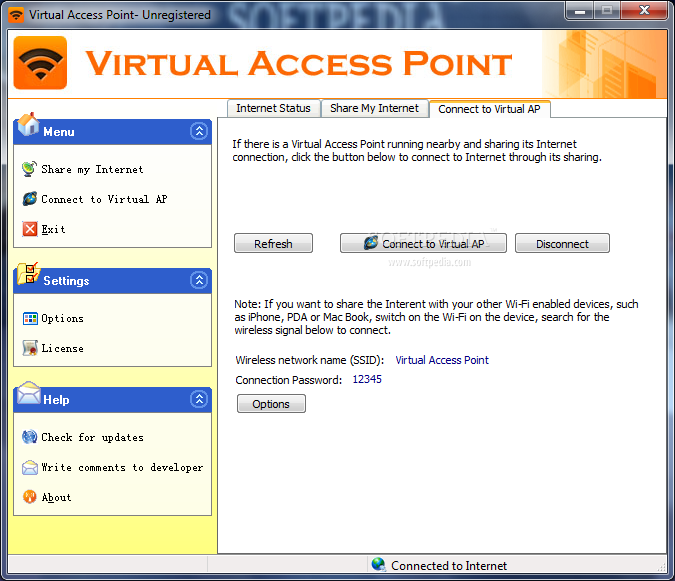675x581 pixels.
Task: Click the red Exit X icon
Action: 30,229
